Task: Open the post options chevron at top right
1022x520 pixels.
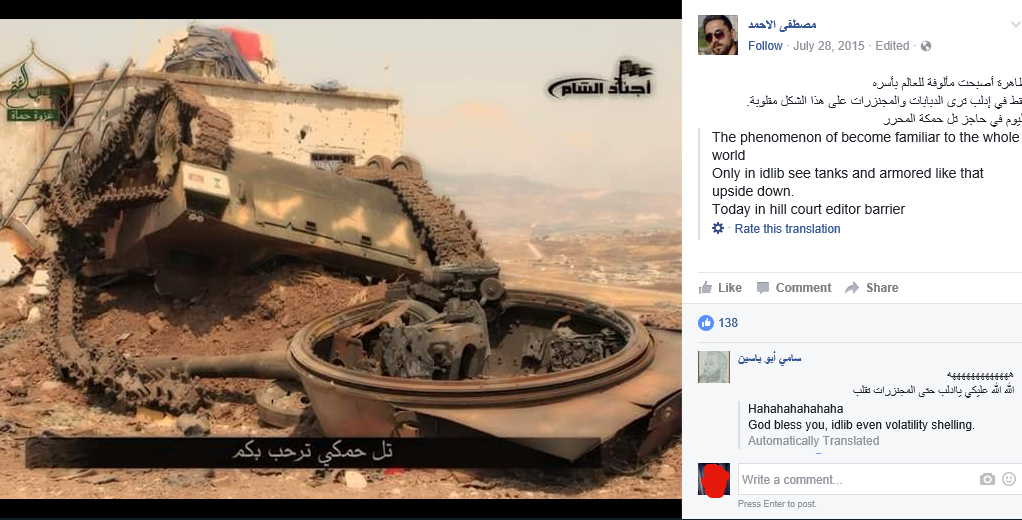Action: pos(1015,25)
